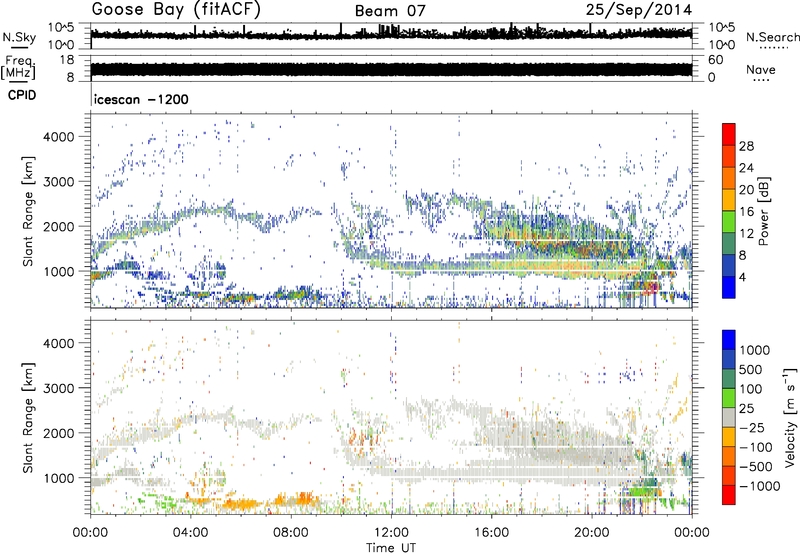
Task: Click the 'Goose Bay (fitACF)' plot title
Action: pos(176,10)
